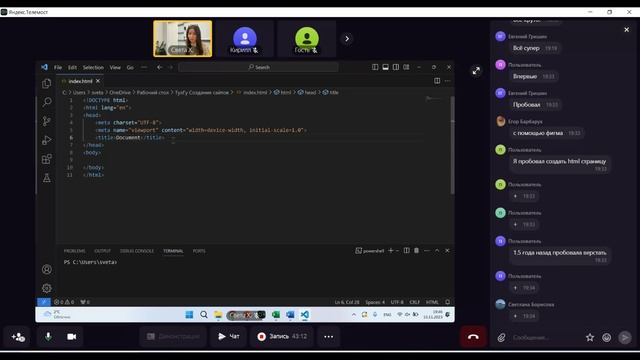Change encoding via UTF-8 status item
This screenshot has height=360, width=640.
pyautogui.click(x=397, y=302)
